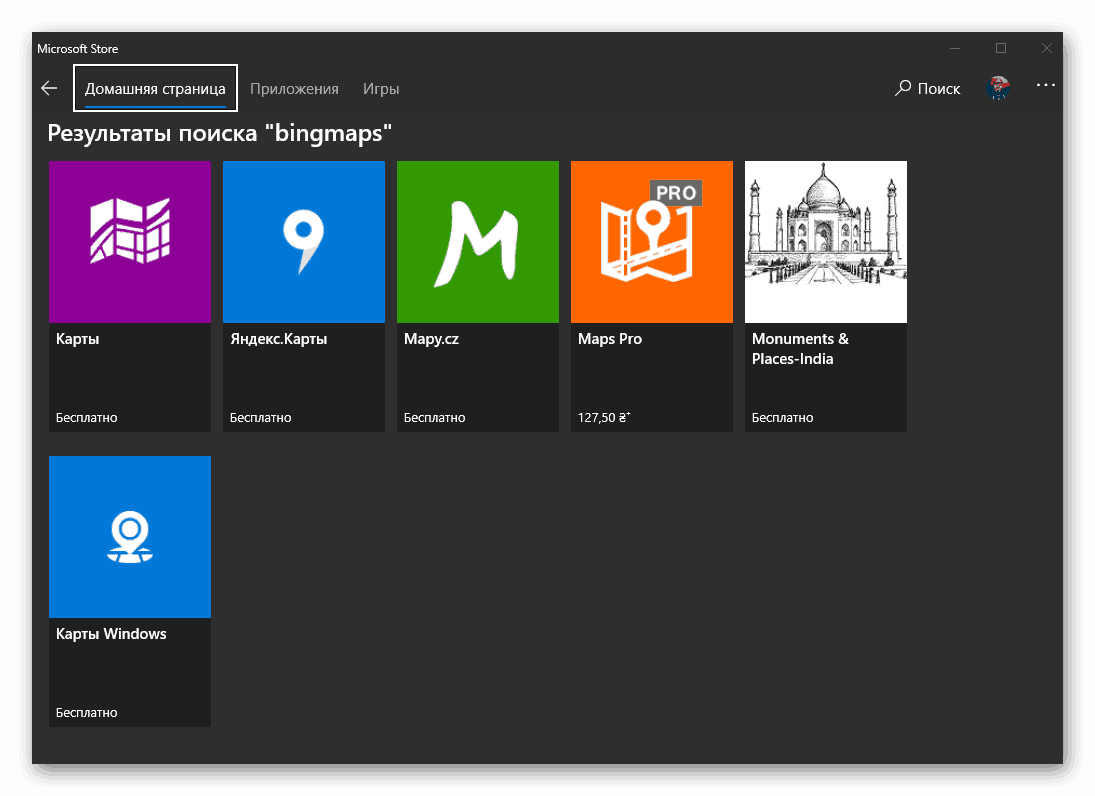The image size is (1095, 796).
Task: Select the Домашняя страница tab
Action: pyautogui.click(x=155, y=88)
